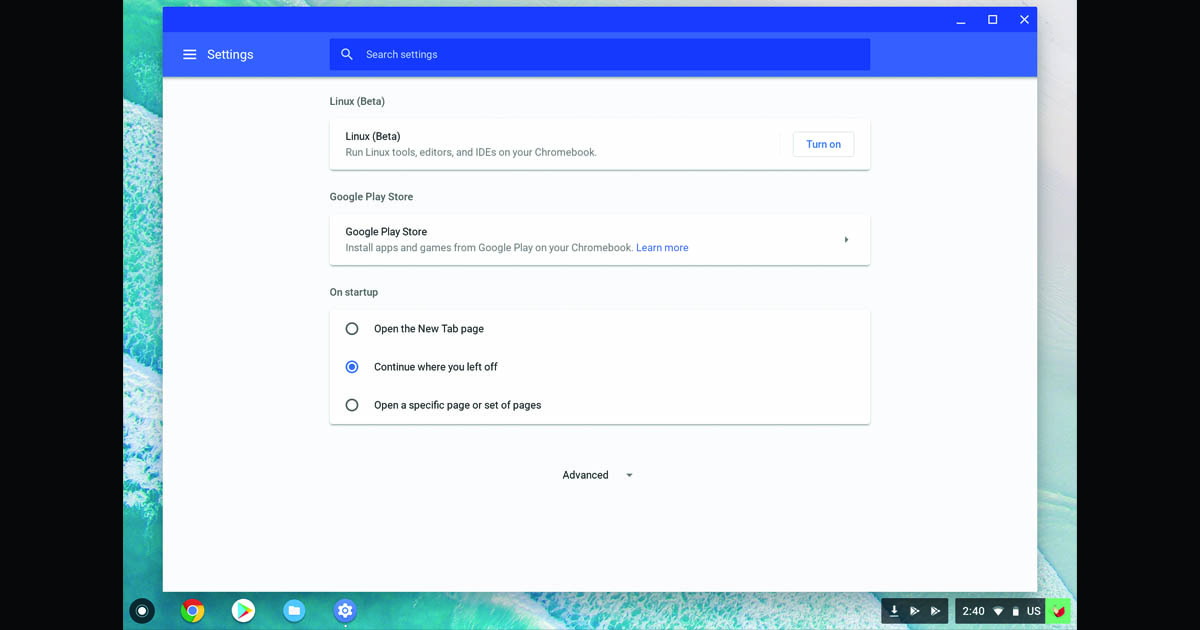Click the Settings title in header
This screenshot has width=1200, height=630.
230,55
